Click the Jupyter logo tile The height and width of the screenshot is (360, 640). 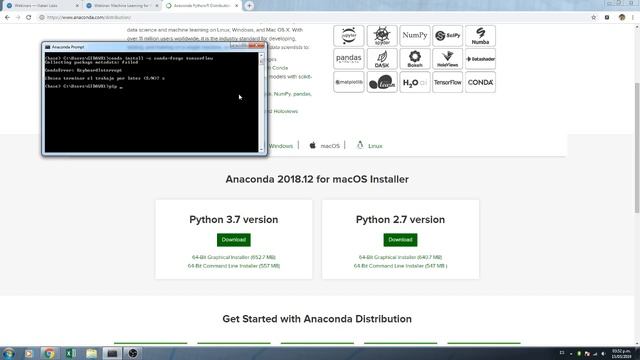[349, 36]
